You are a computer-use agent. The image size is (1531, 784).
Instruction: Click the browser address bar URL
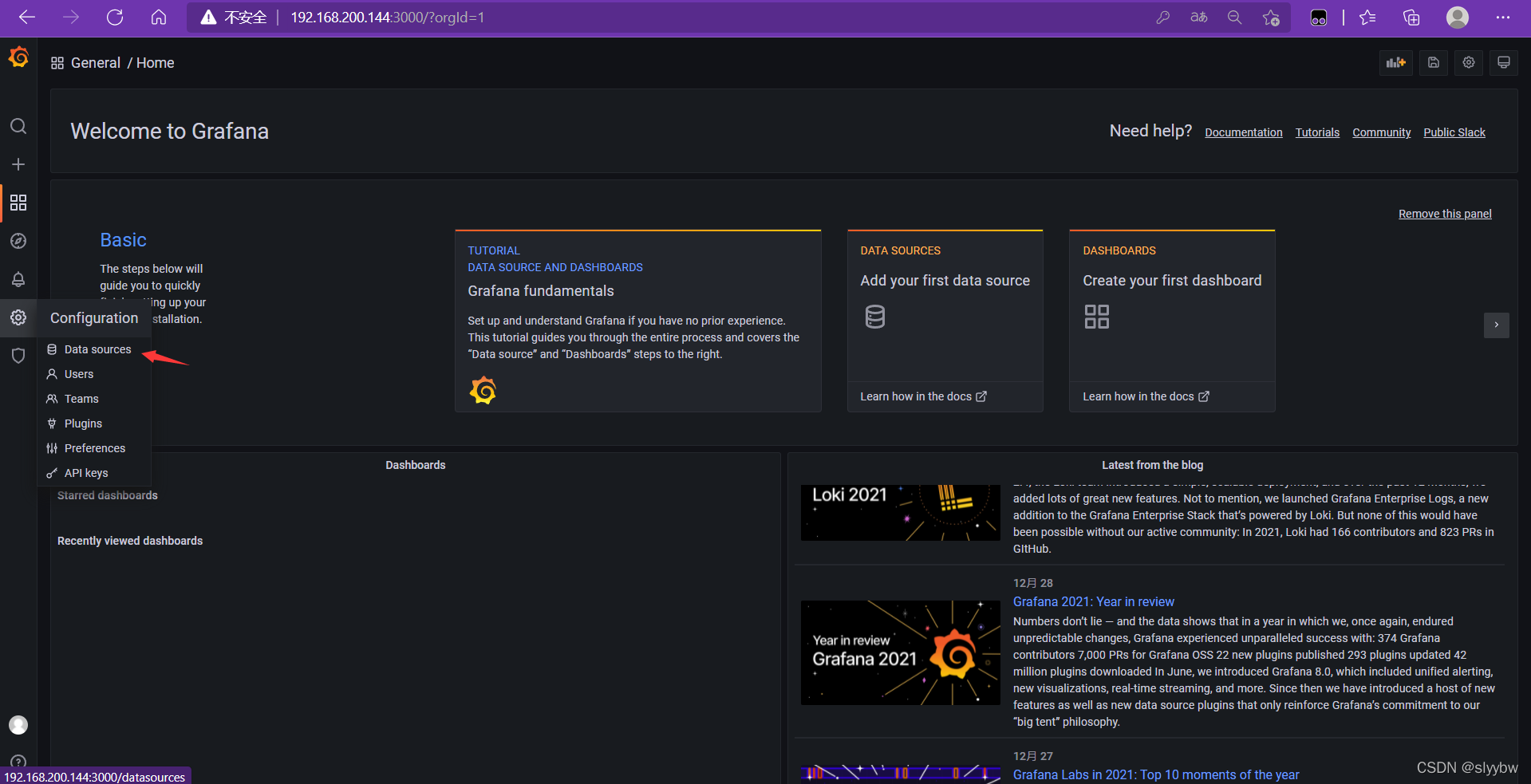click(x=387, y=18)
